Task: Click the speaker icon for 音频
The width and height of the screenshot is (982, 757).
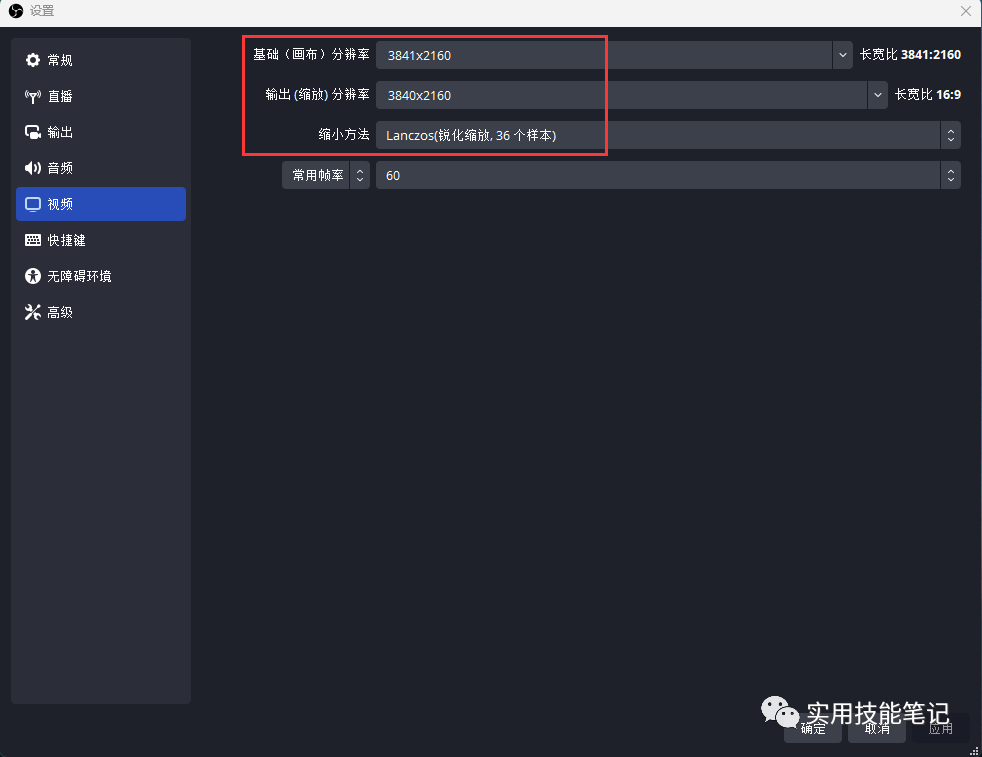Action: [x=33, y=168]
